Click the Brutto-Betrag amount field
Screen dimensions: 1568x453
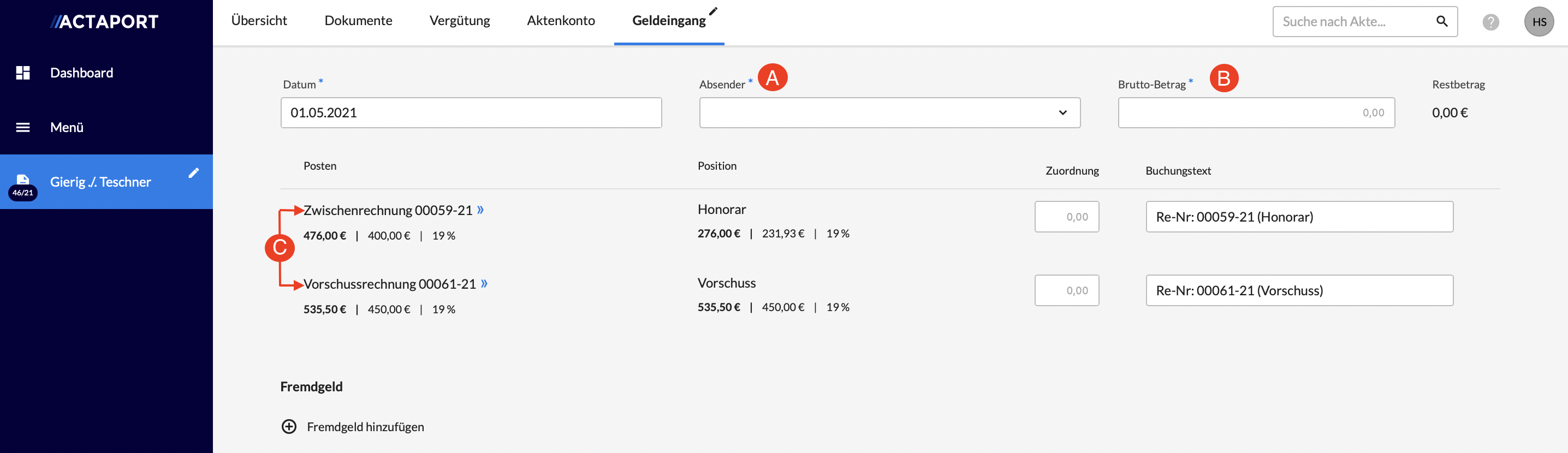coord(1256,112)
